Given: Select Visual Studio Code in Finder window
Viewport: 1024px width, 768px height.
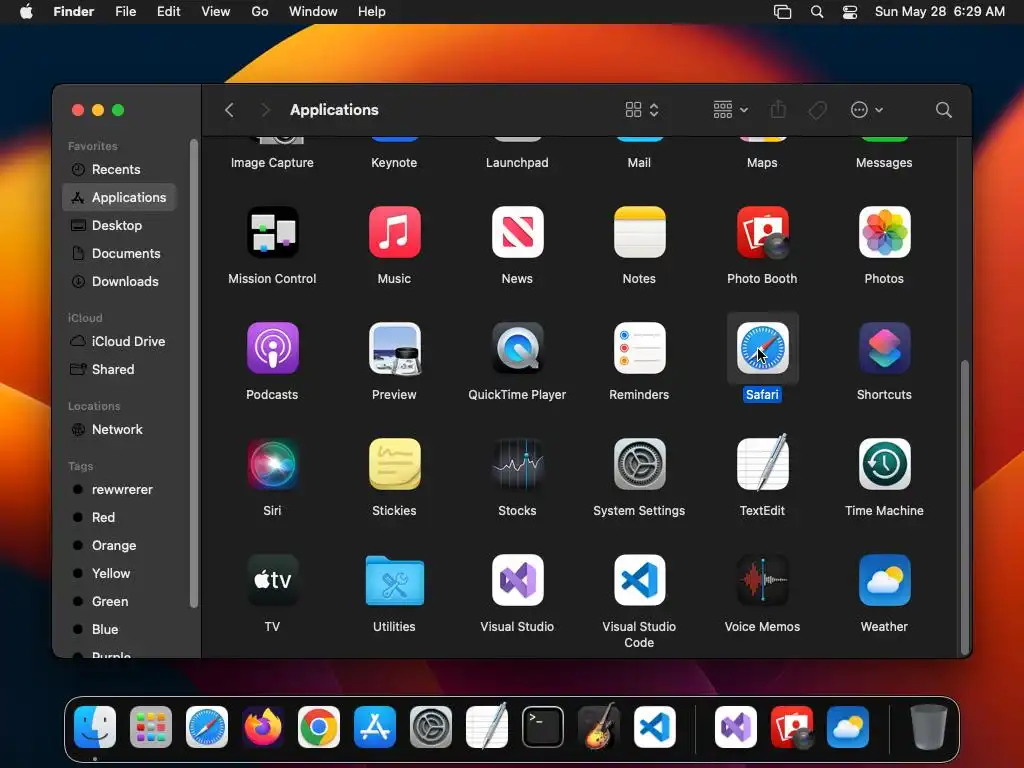Looking at the screenshot, I should point(639,580).
